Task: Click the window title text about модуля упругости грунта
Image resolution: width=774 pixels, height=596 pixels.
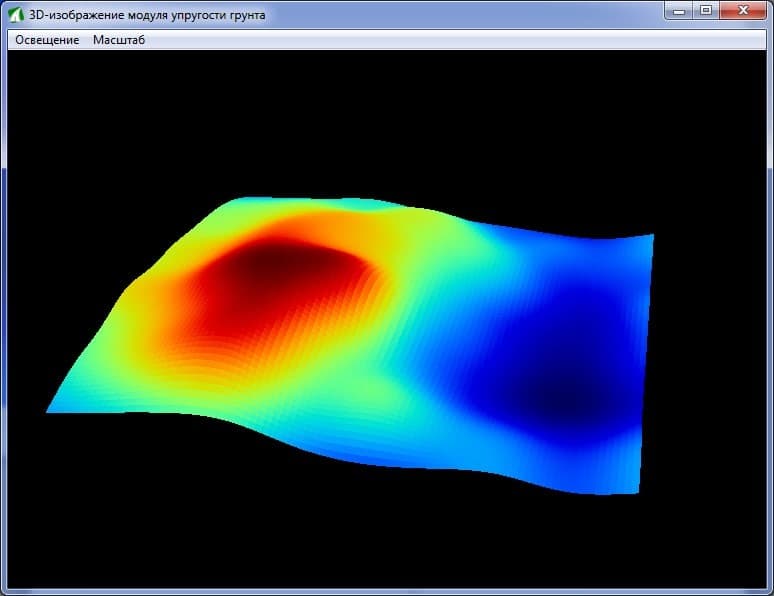Action: point(147,15)
